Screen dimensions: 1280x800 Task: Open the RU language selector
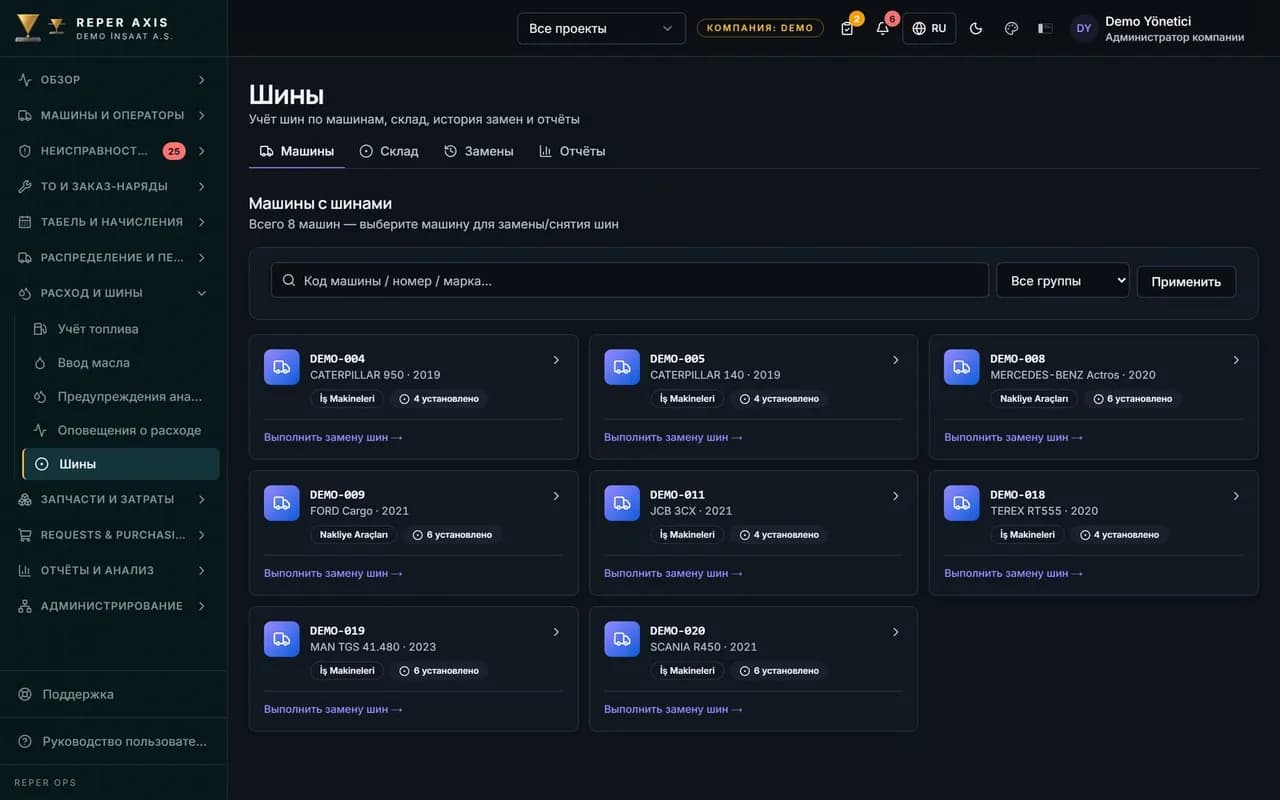pyautogui.click(x=929, y=28)
